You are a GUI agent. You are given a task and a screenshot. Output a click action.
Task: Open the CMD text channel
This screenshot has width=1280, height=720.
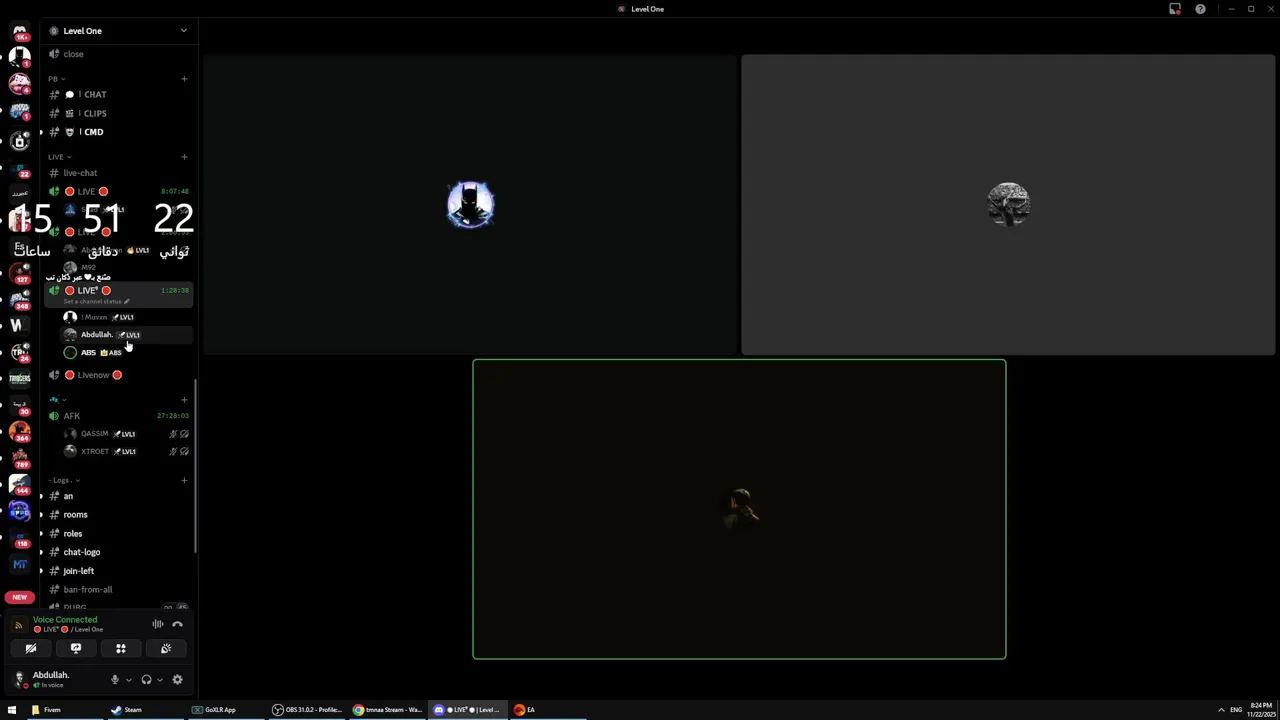tap(119, 132)
